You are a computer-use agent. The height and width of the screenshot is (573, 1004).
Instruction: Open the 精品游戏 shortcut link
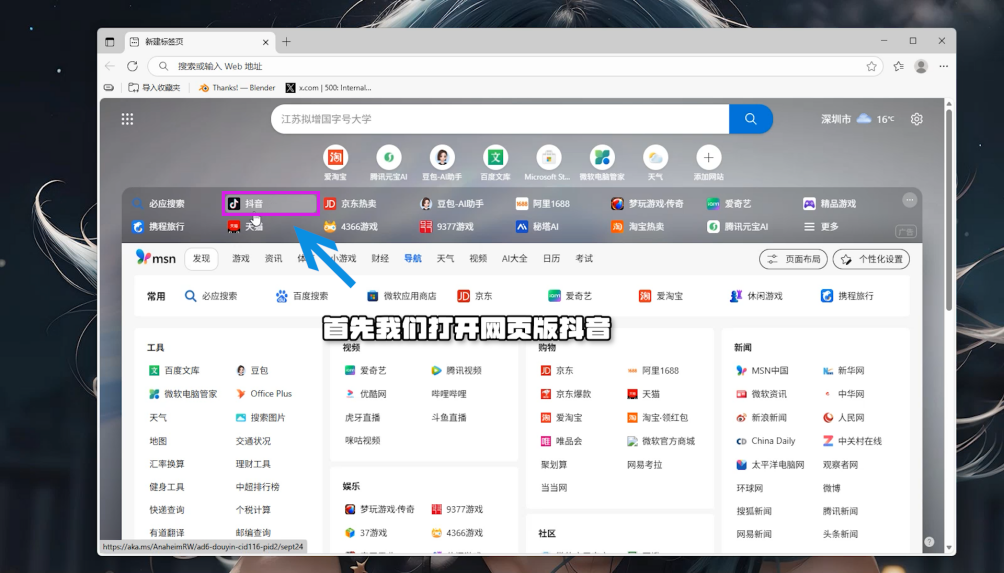pyautogui.click(x=830, y=204)
